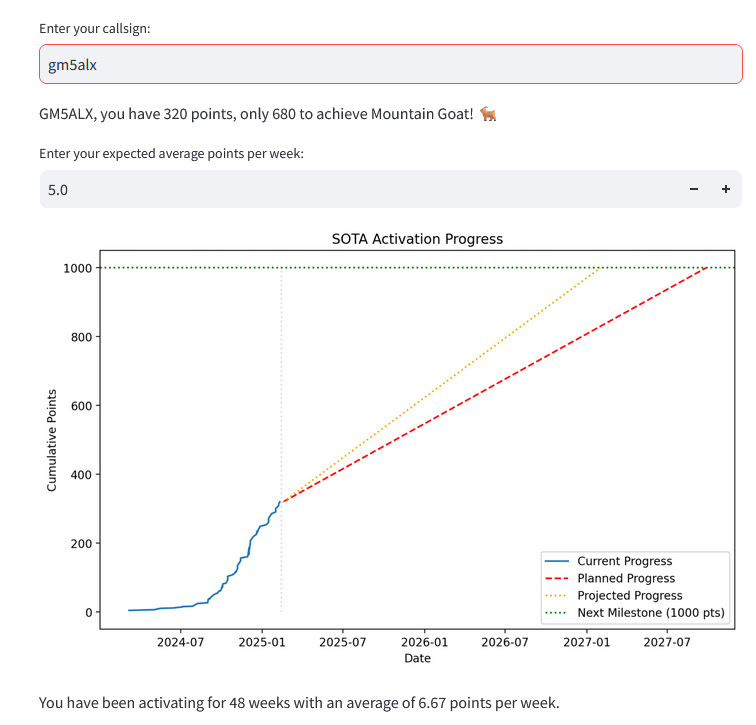The height and width of the screenshot is (725, 756).
Task: Click the 'Enter your expected average points per week:' label
Action: pyautogui.click(x=171, y=153)
